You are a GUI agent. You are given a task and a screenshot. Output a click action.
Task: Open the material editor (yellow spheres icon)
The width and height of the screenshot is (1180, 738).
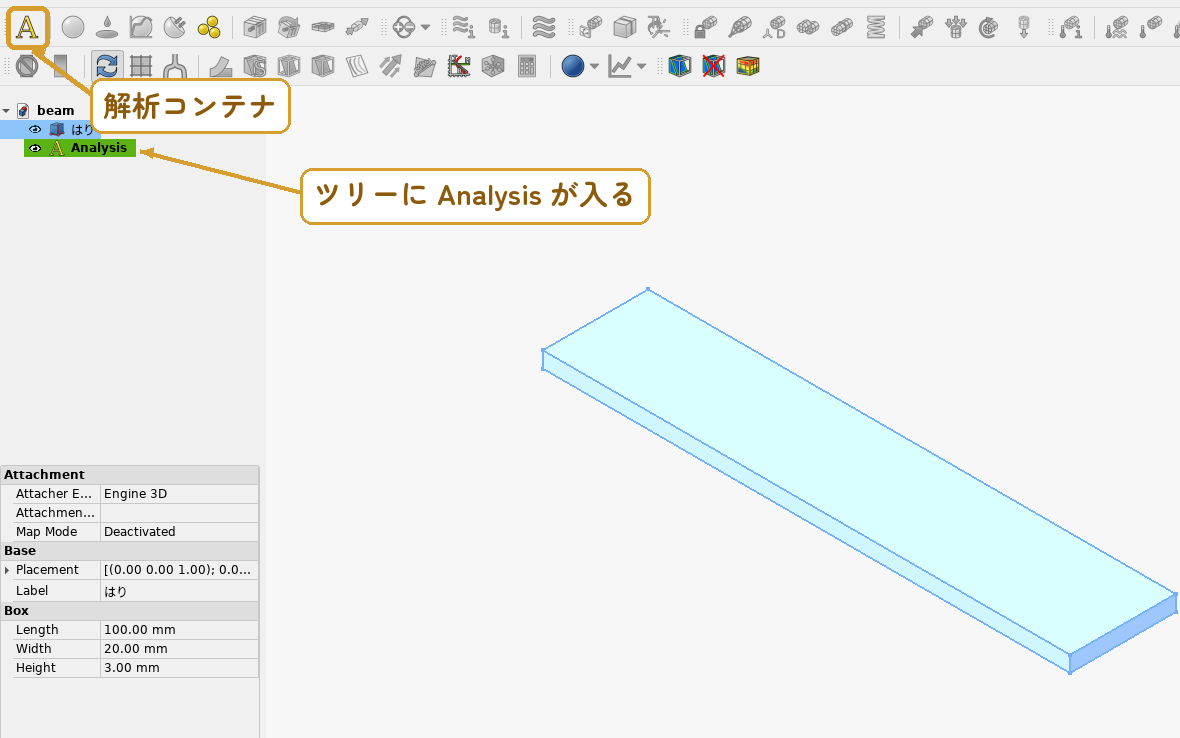(x=208, y=28)
